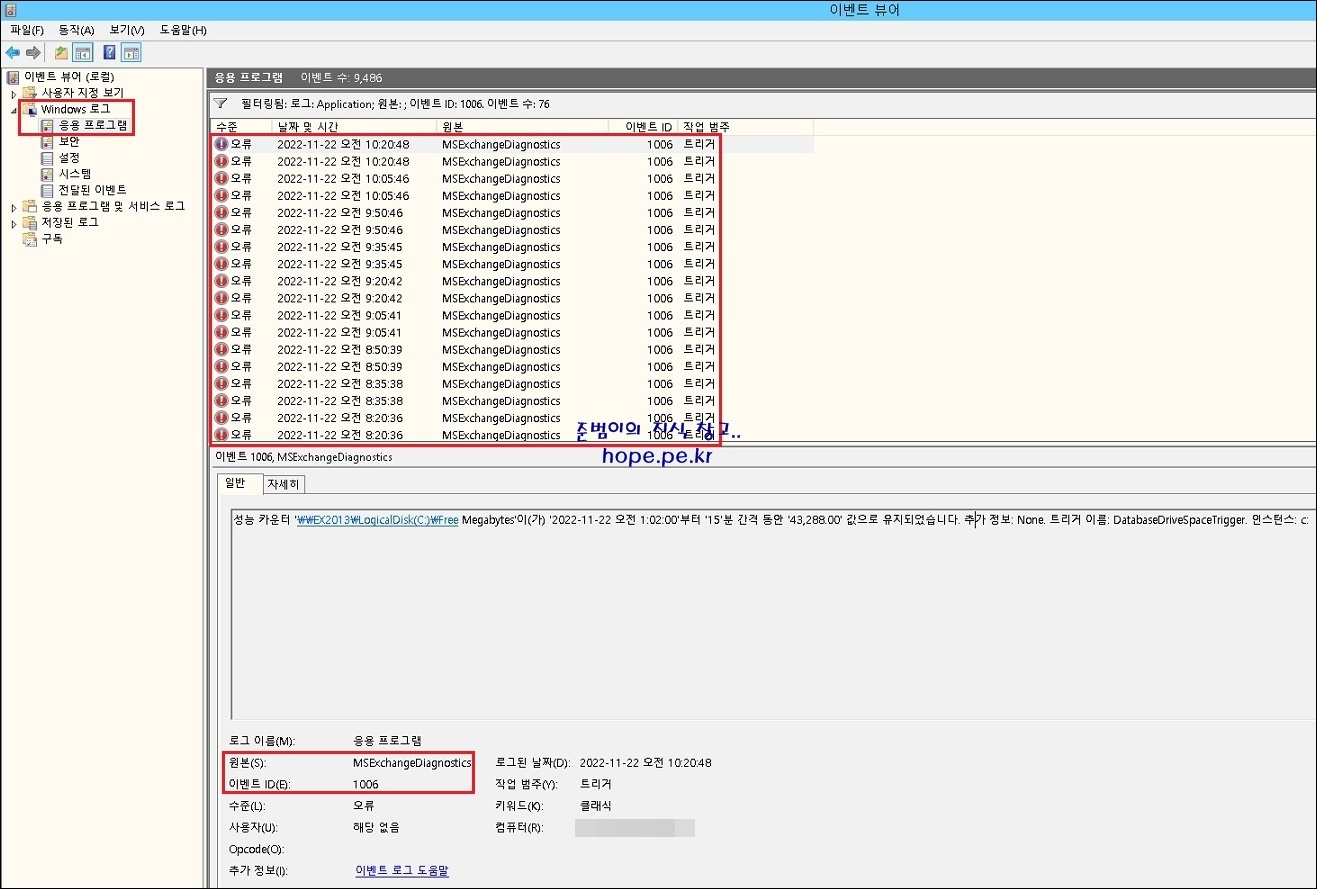
Task: Click the 전달된 이벤트 log icon
Action: [47, 190]
